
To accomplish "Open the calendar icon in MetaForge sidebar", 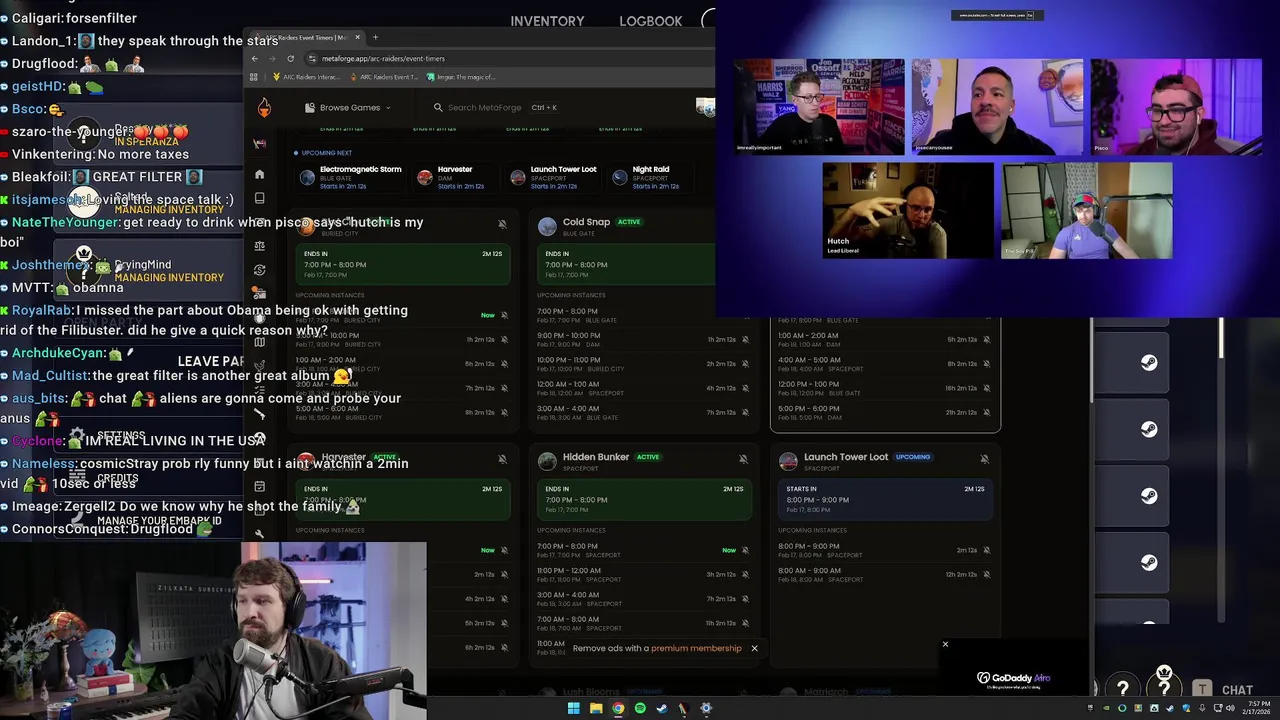I will [260, 486].
